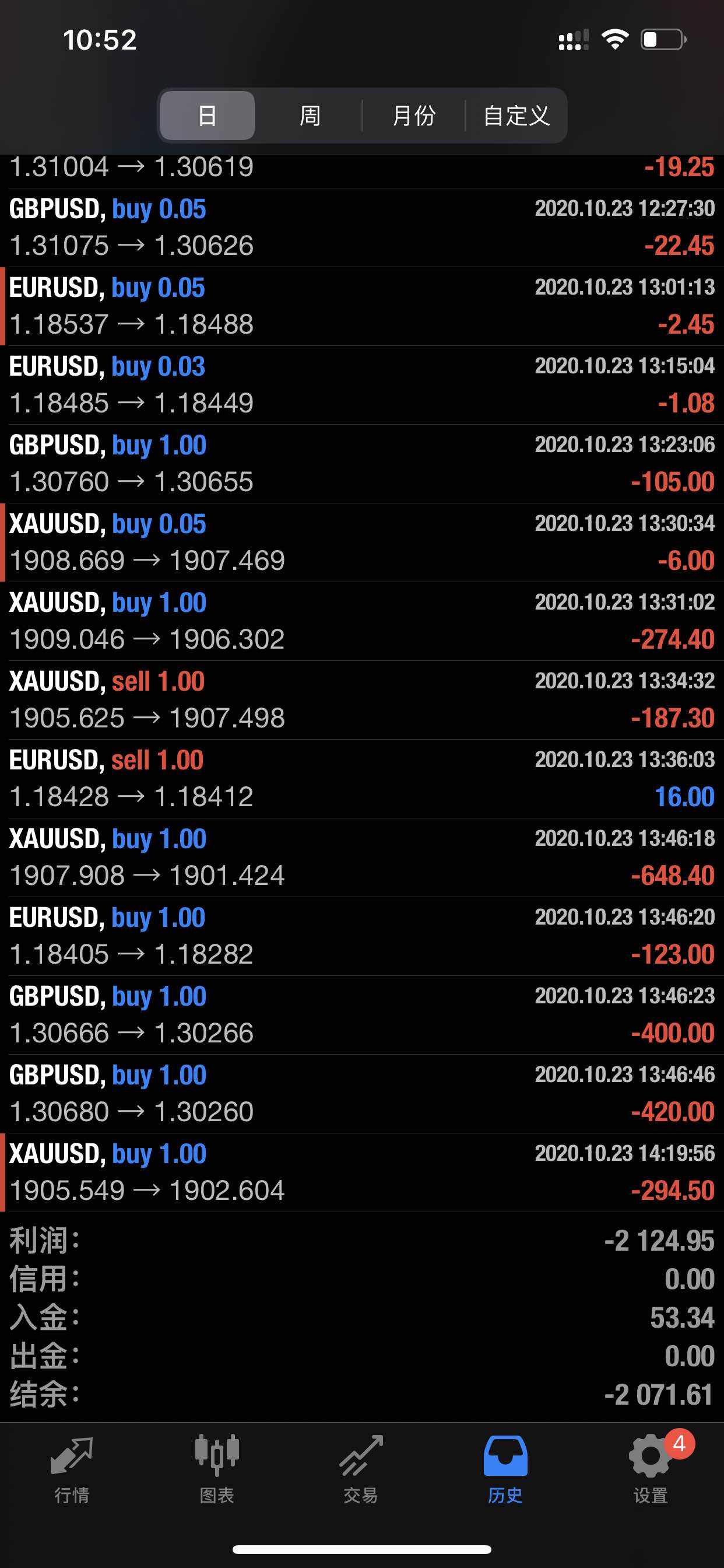Tap the Wi-Fi status icon
Screen dimensions: 724x1568
tap(614, 40)
